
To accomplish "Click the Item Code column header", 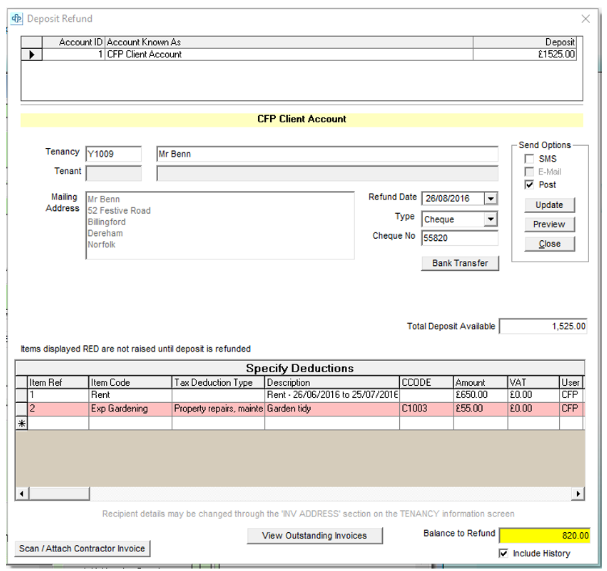I will [x=130, y=382].
